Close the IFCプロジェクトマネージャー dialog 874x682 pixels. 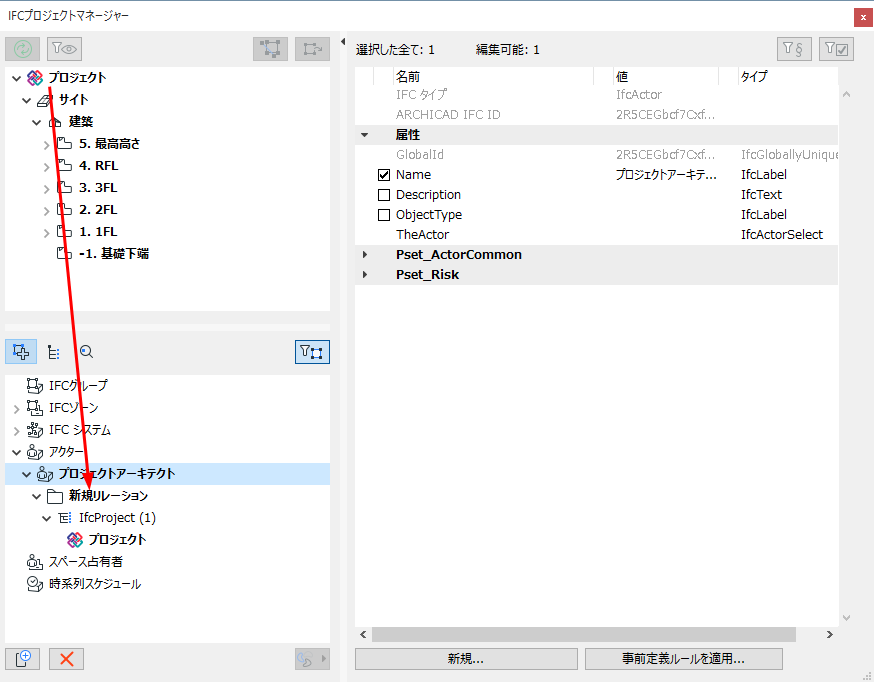[x=863, y=17]
